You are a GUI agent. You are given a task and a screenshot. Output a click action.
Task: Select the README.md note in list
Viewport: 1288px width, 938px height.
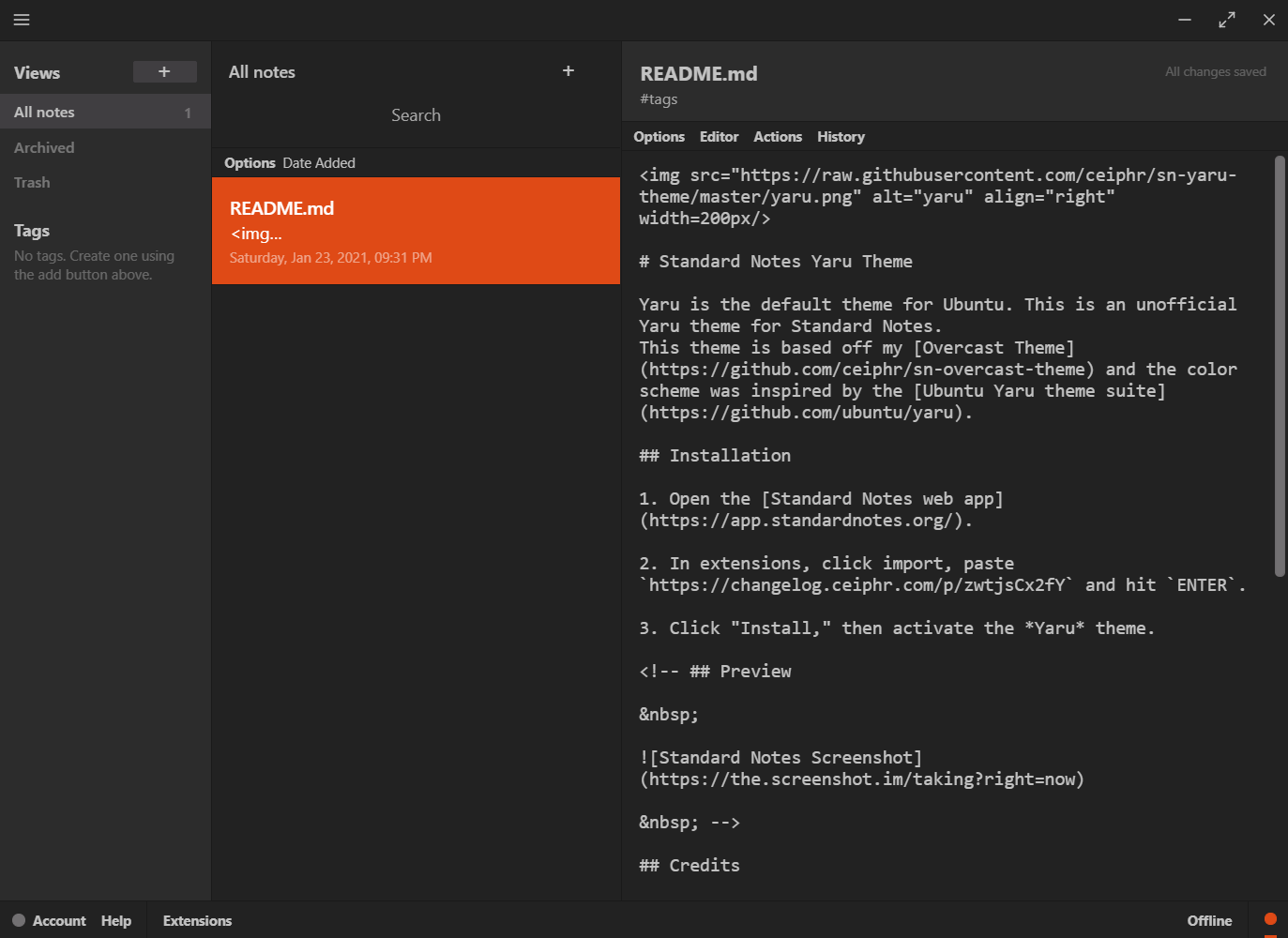point(416,231)
